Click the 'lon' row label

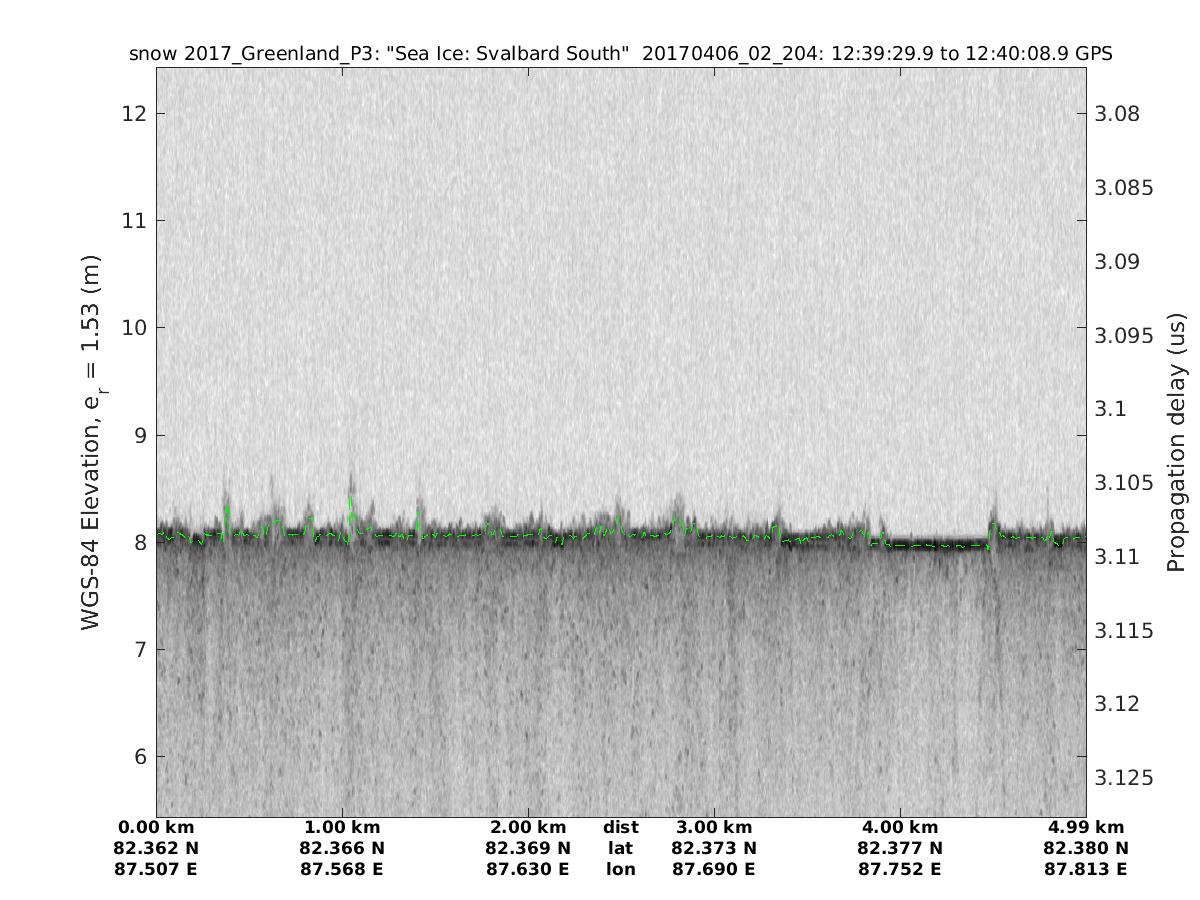pyautogui.click(x=620, y=869)
